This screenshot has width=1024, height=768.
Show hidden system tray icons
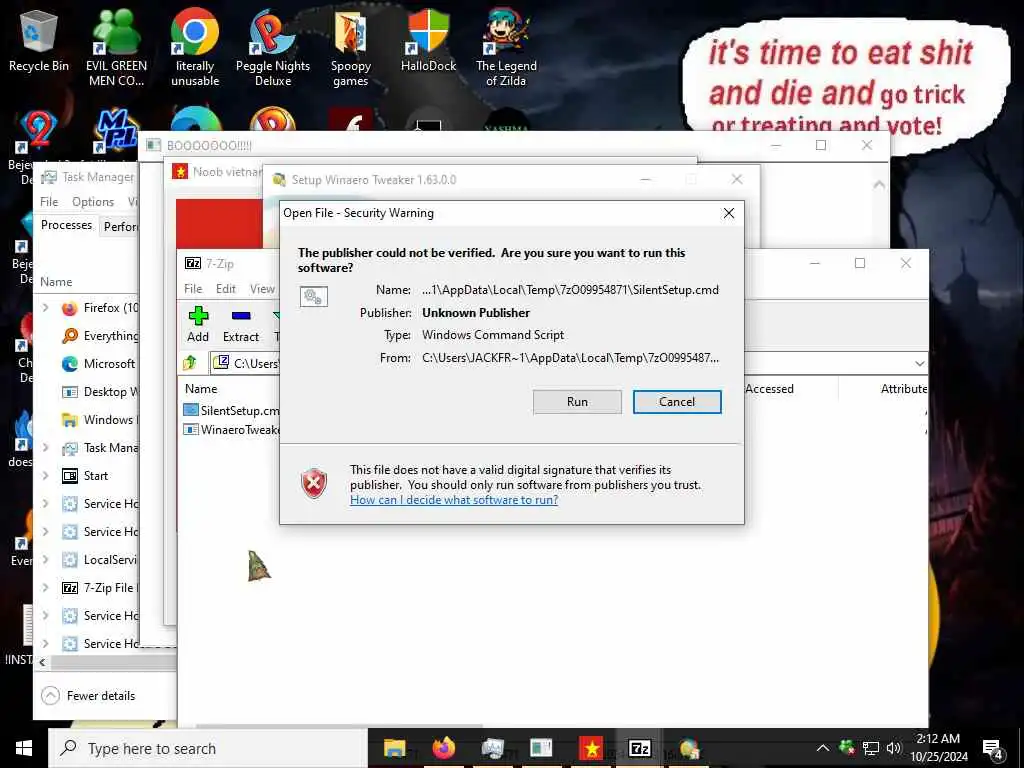pos(823,748)
